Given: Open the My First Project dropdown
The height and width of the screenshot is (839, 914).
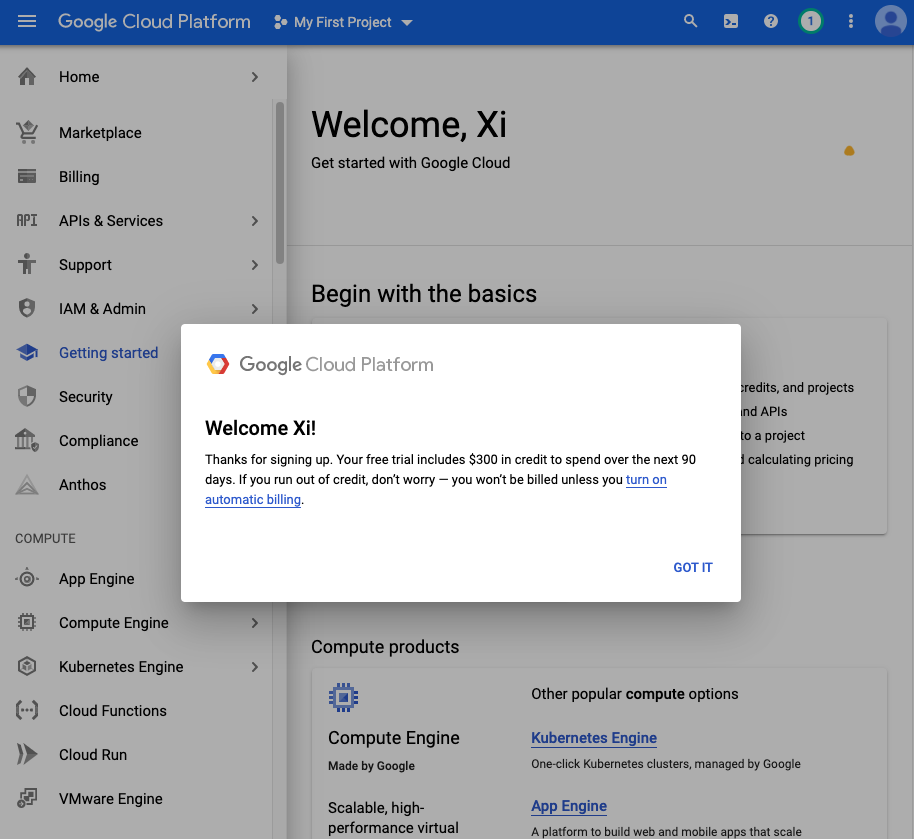Looking at the screenshot, I should [343, 22].
